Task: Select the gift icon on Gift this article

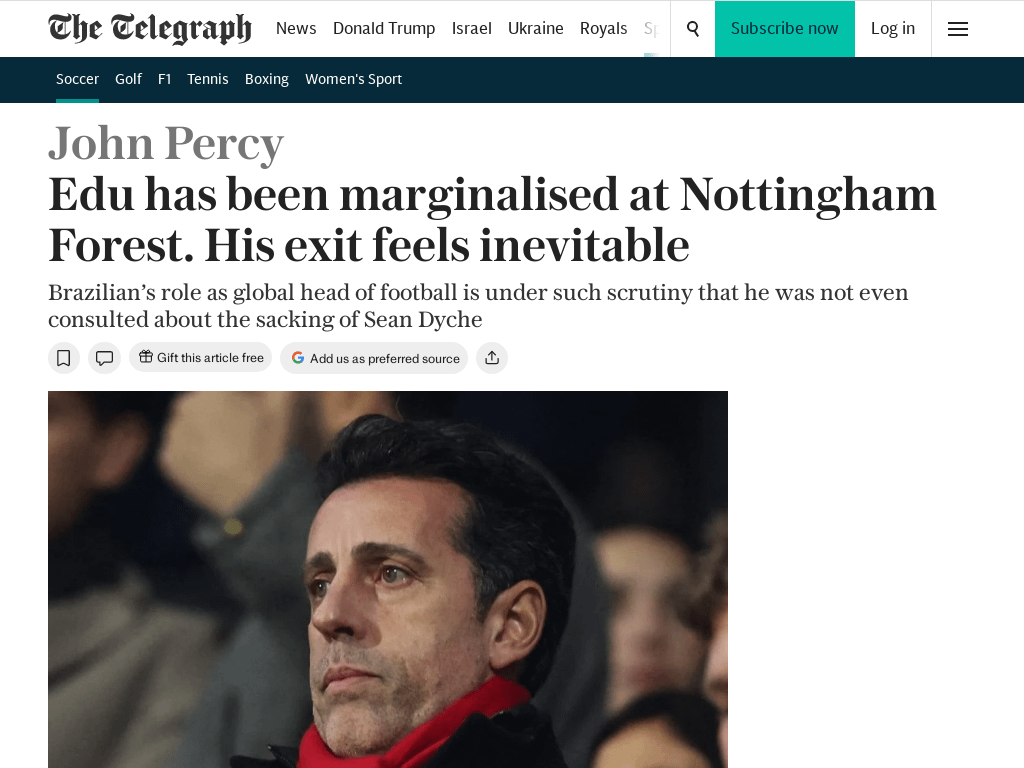Action: pyautogui.click(x=144, y=357)
